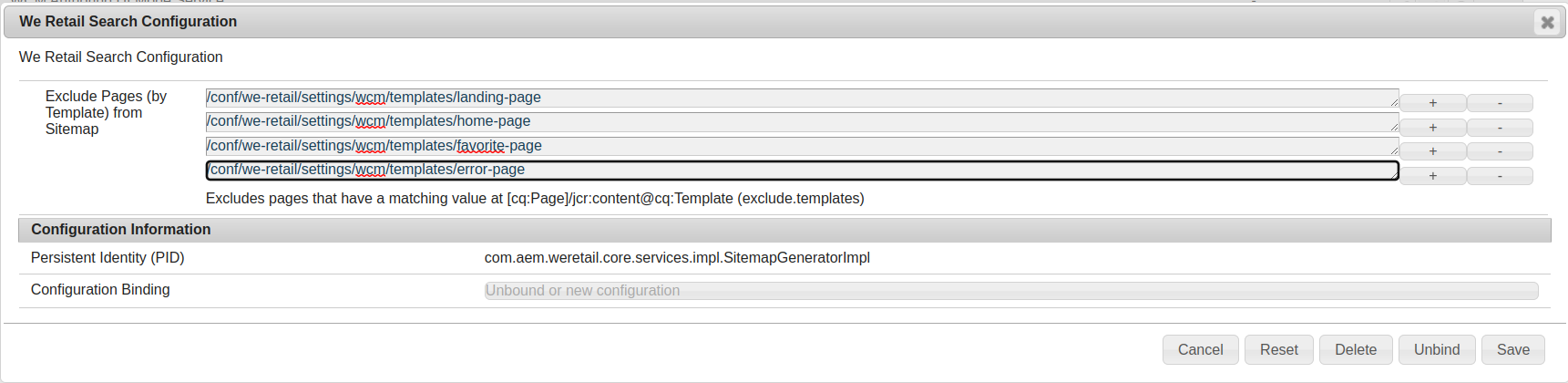This screenshot has width=1568, height=383.
Task: Click the Cancel button
Action: [1200, 350]
